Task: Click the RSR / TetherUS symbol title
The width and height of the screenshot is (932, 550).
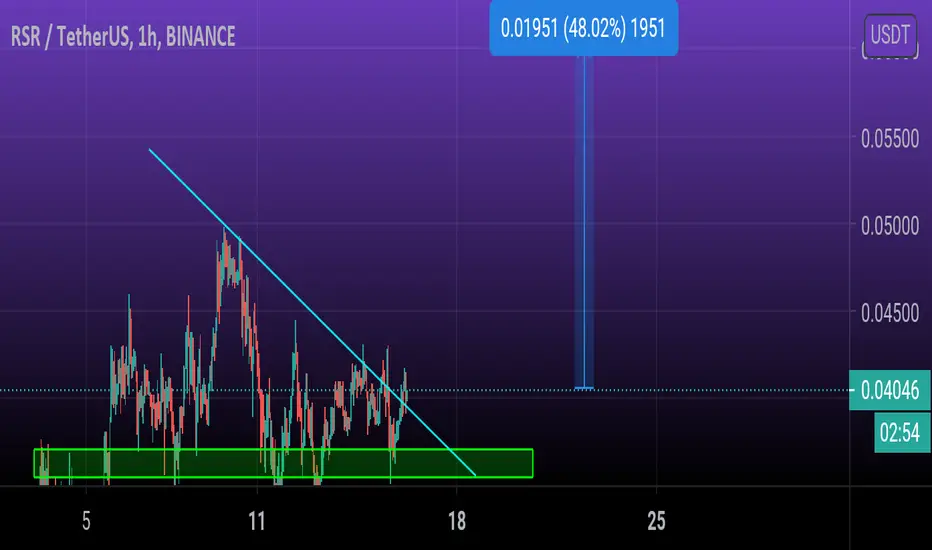Action: (123, 37)
